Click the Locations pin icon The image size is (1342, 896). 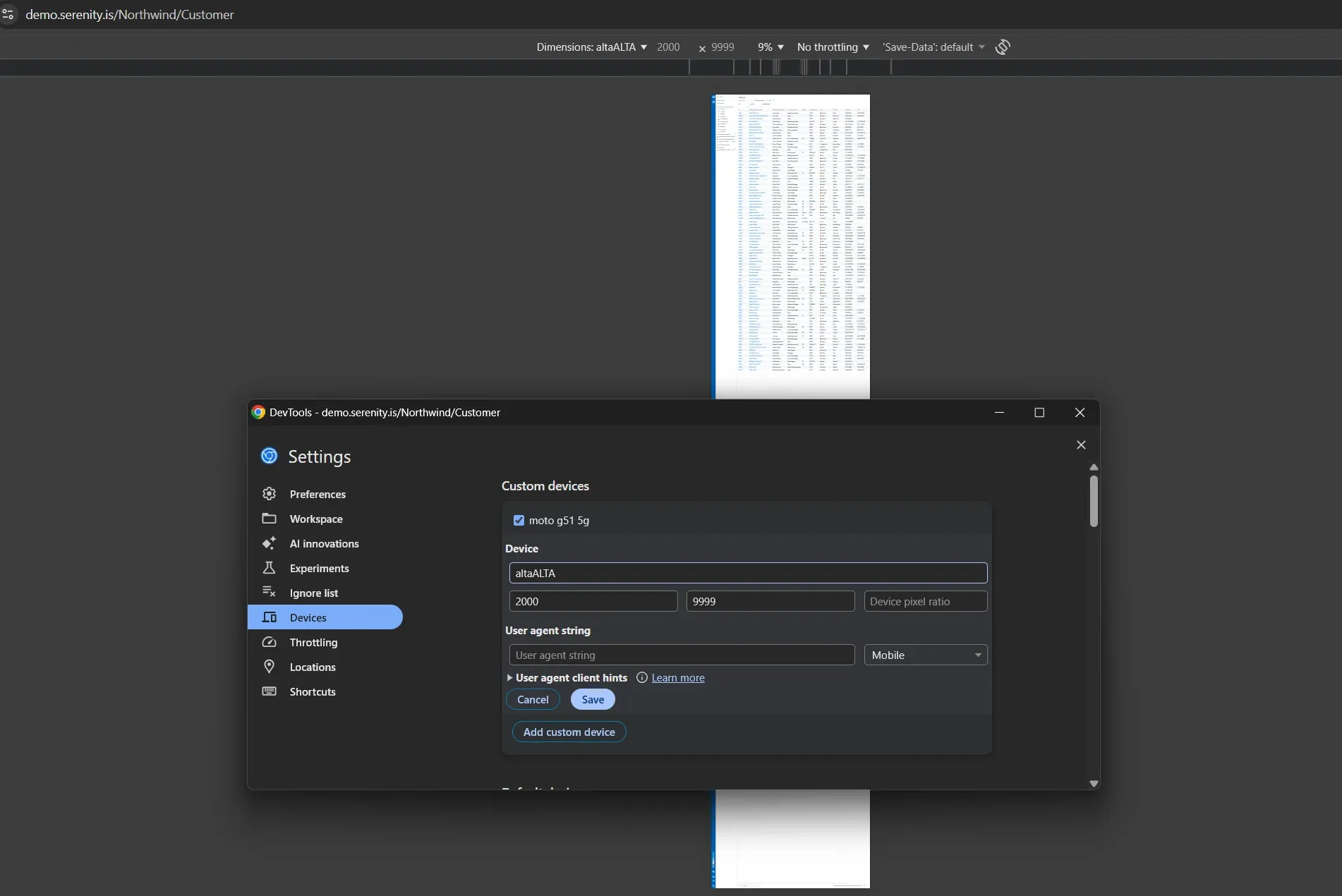[269, 667]
